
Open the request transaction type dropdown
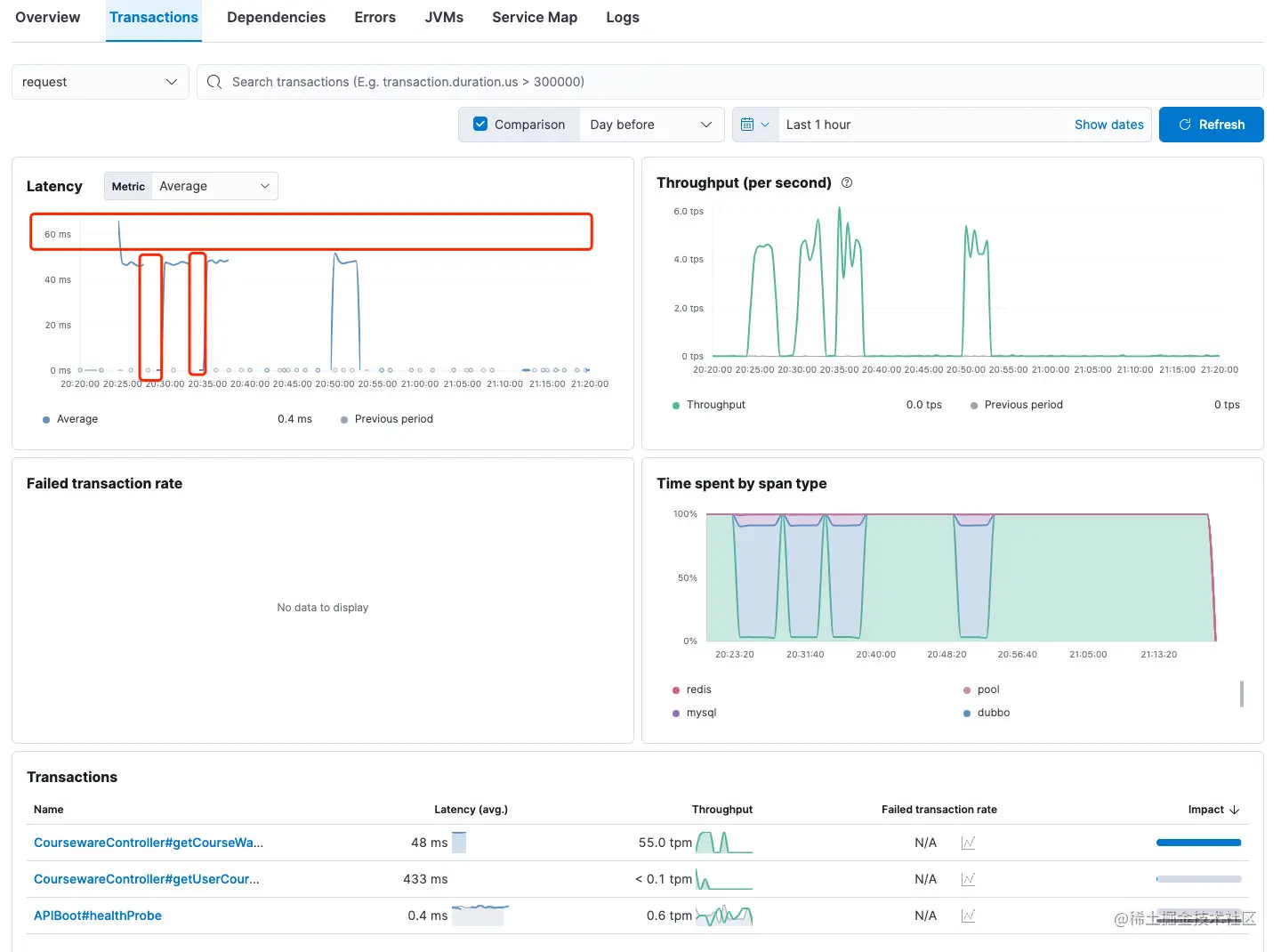tap(101, 82)
